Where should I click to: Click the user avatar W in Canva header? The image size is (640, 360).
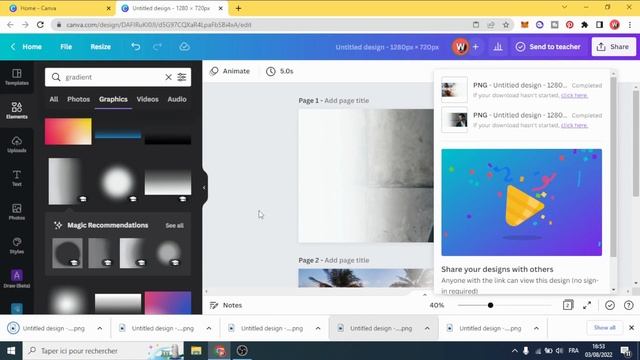pyautogui.click(x=460, y=47)
